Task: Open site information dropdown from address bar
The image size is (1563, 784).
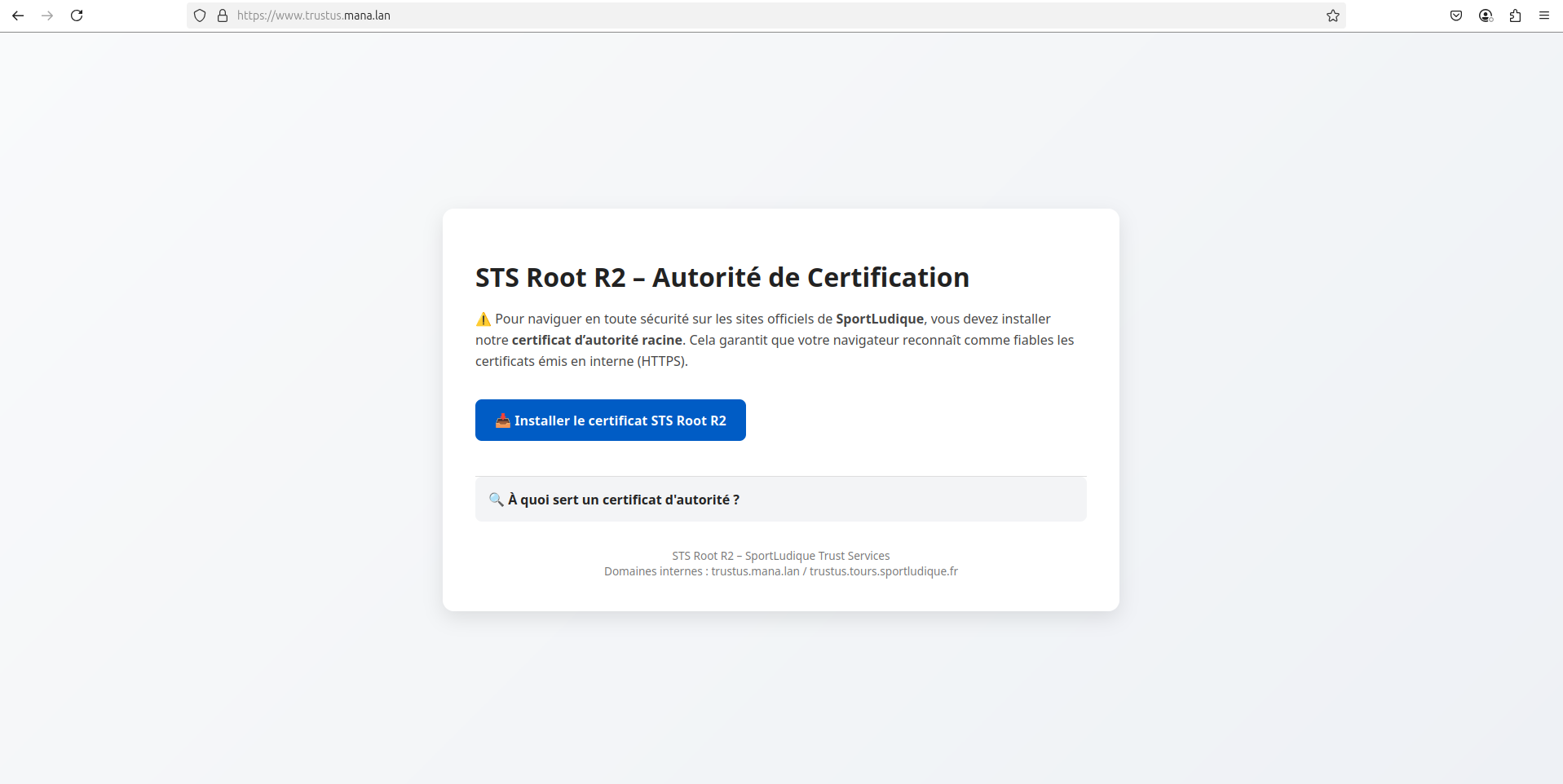Action: coord(223,15)
